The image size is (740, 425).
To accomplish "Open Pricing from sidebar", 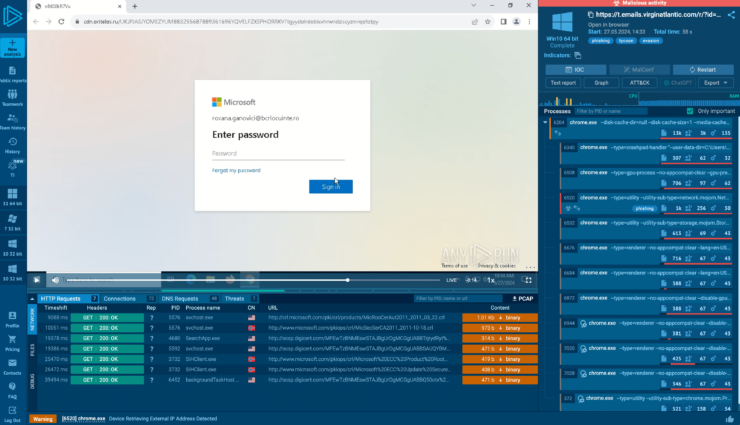I will [12, 343].
